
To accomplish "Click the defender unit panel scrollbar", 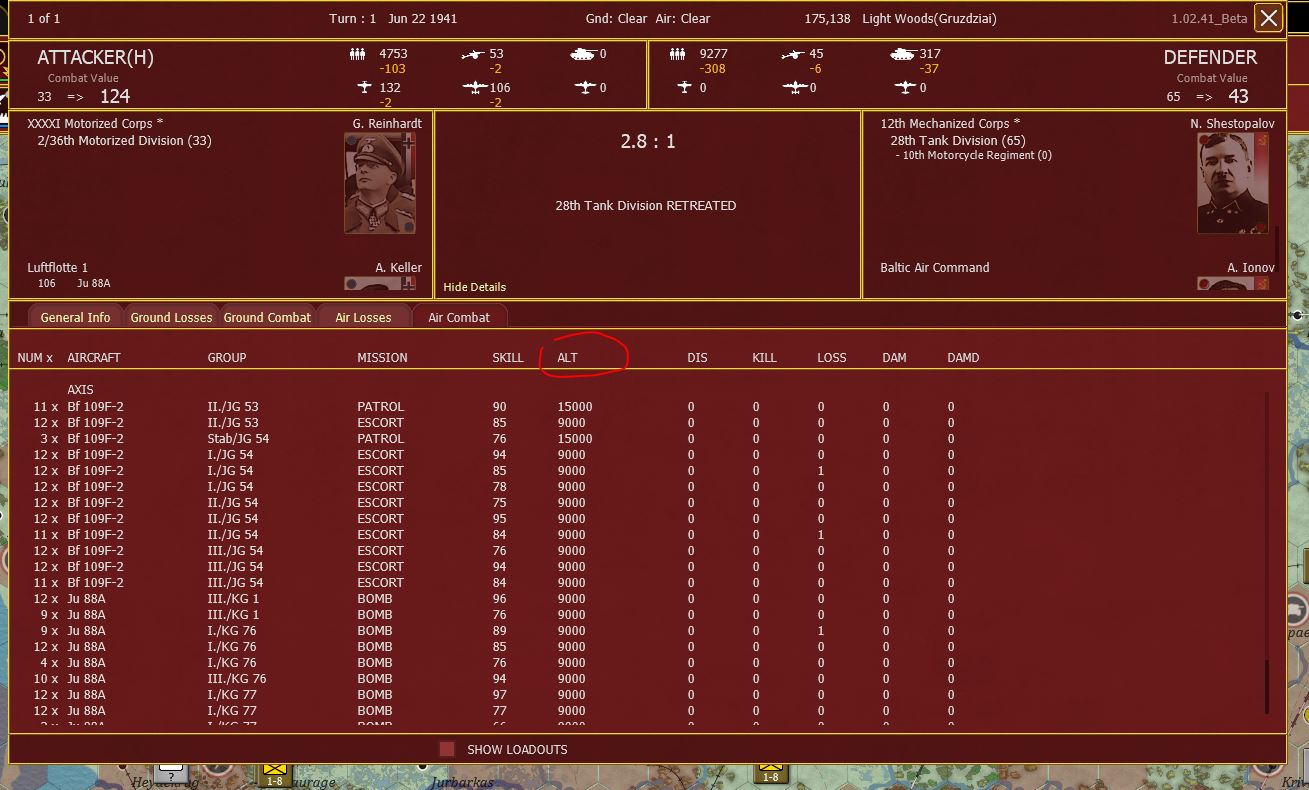I will coord(1277,250).
